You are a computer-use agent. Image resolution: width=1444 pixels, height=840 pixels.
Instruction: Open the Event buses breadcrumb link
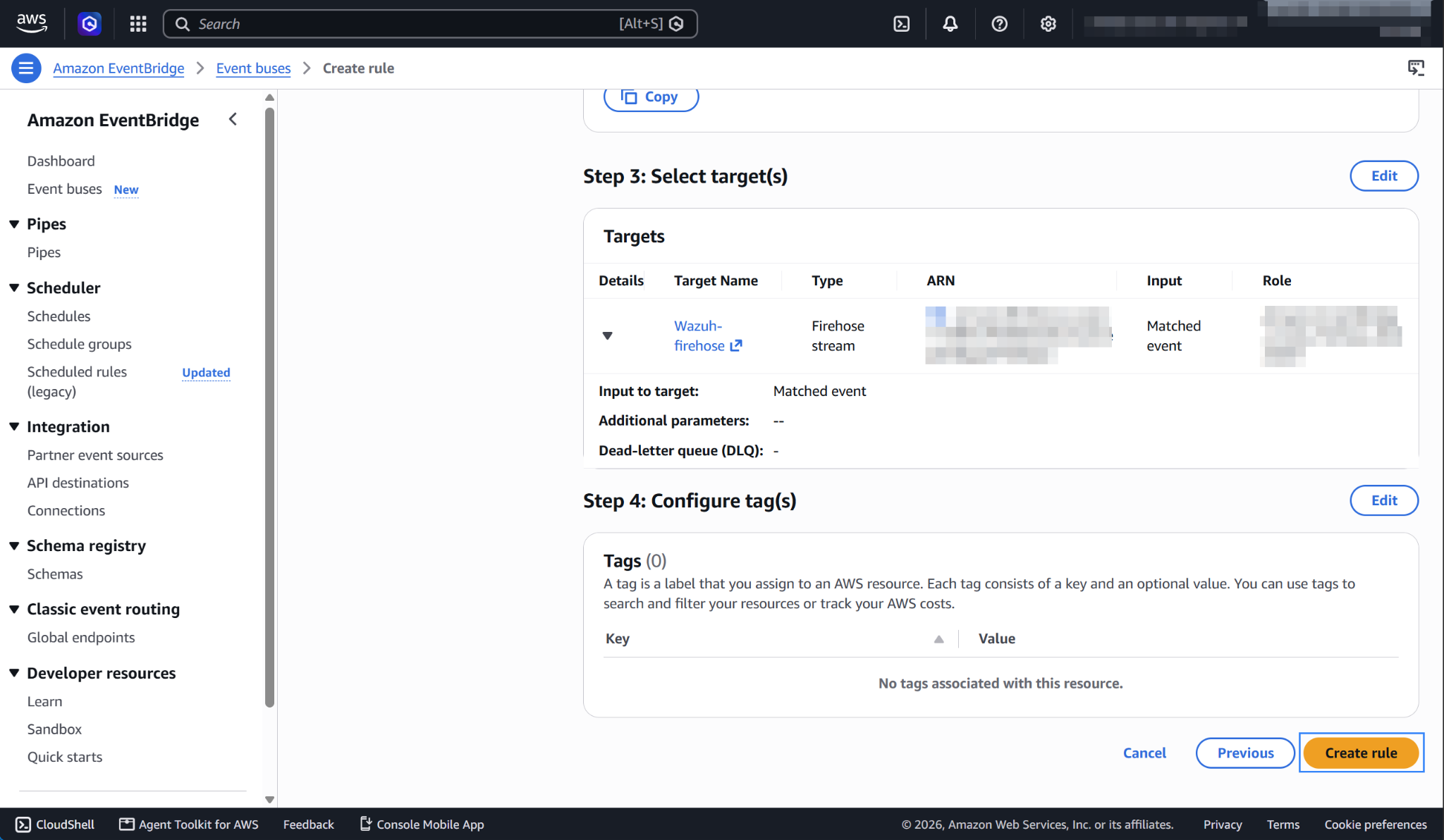[x=253, y=68]
